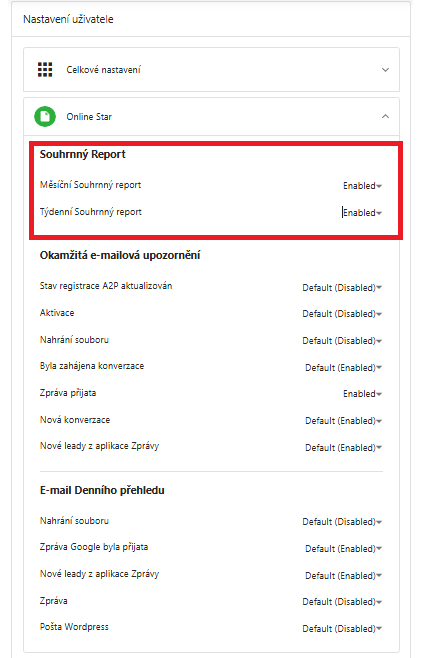Image resolution: width=424 pixels, height=658 pixels.
Task: Click the grid icon beside Celkové nastavení
Action: (x=45, y=70)
